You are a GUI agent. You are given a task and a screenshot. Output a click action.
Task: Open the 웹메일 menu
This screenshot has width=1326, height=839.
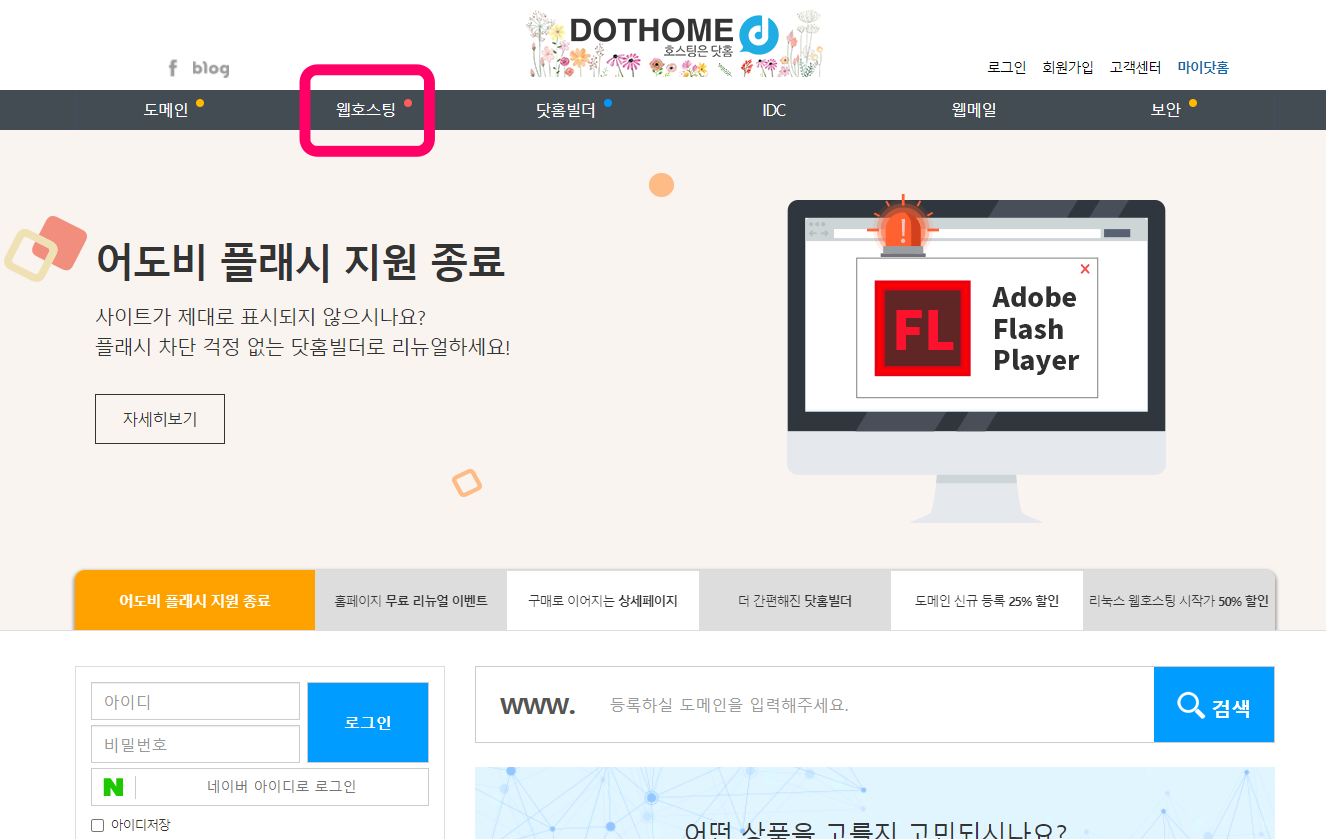(x=974, y=110)
